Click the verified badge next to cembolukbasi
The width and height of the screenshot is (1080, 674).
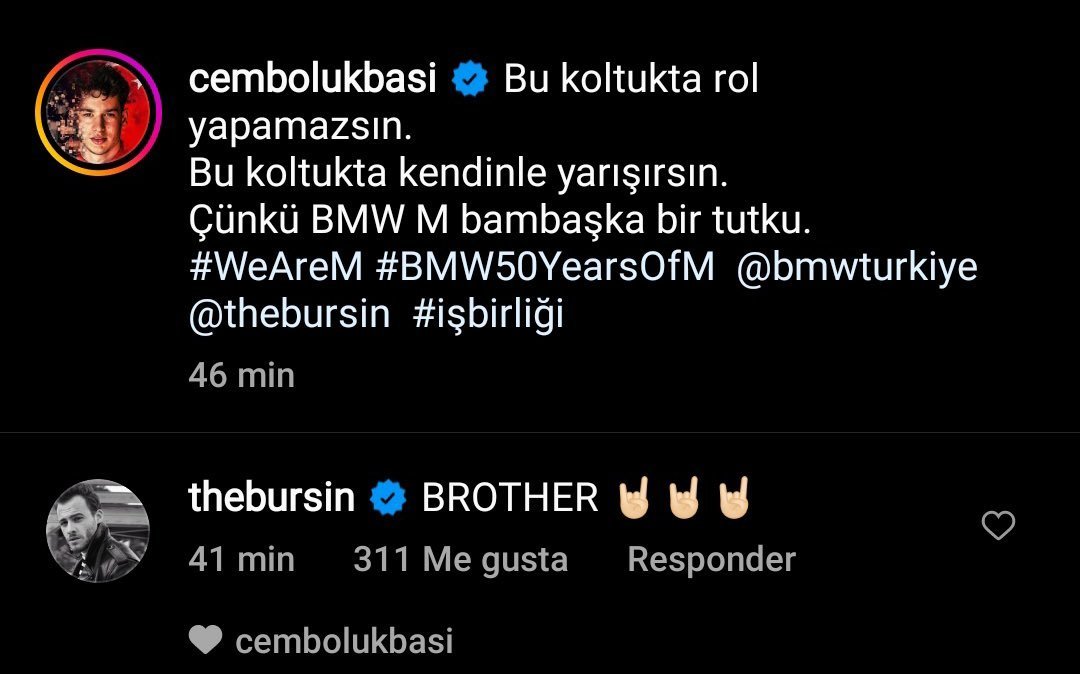click(x=470, y=78)
